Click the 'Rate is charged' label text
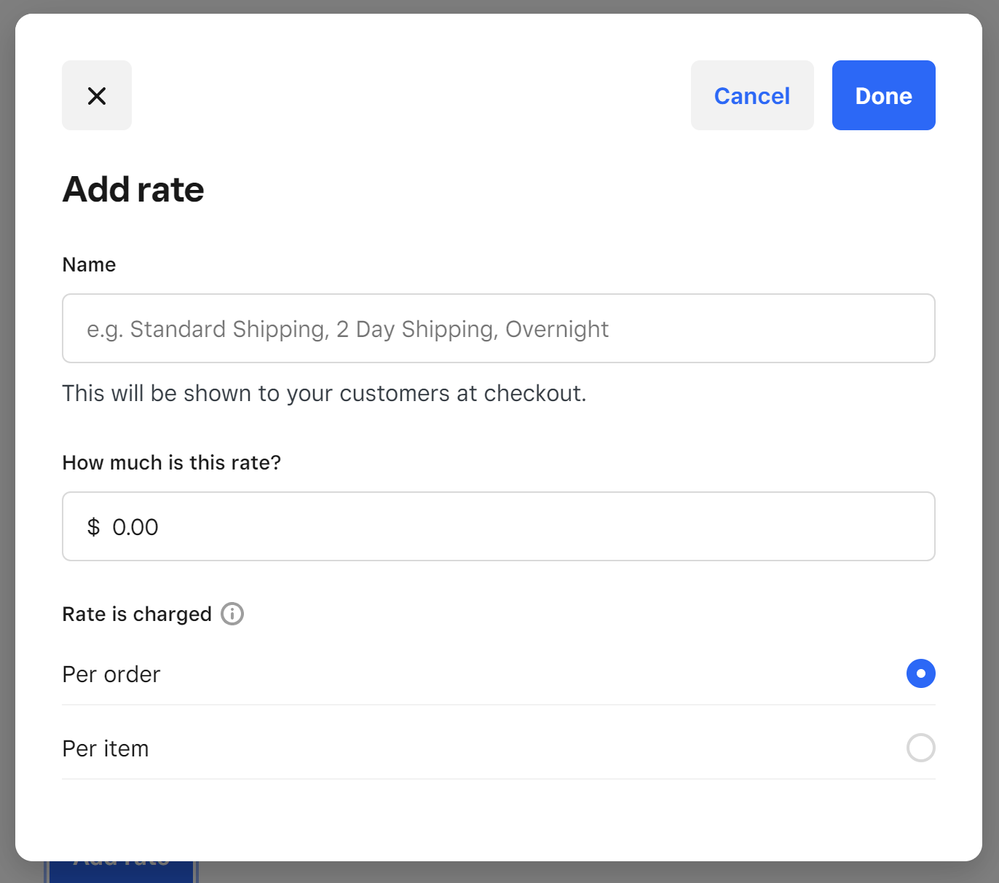This screenshot has width=999, height=883. (137, 614)
